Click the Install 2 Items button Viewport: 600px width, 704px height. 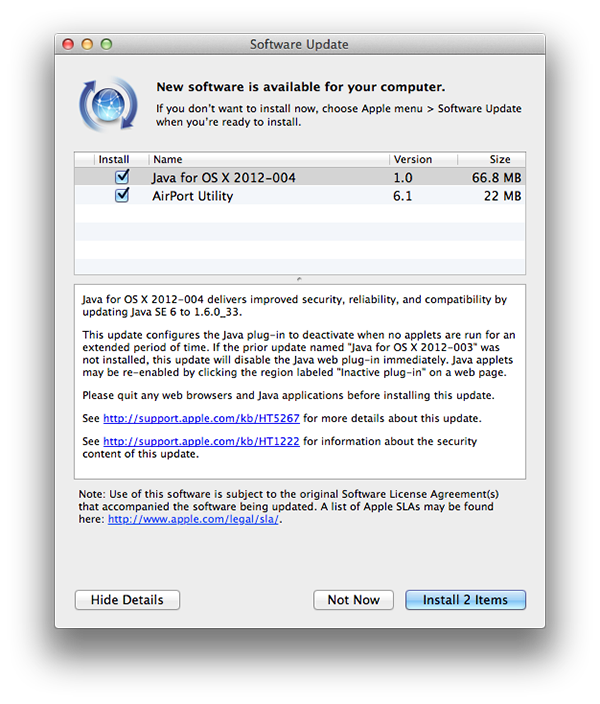465,600
